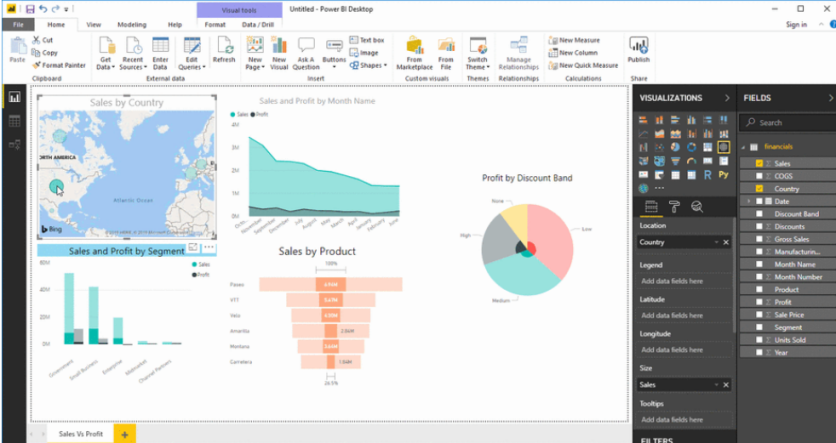
Task: Open the Format paint roller pane
Action: pyautogui.click(x=674, y=207)
